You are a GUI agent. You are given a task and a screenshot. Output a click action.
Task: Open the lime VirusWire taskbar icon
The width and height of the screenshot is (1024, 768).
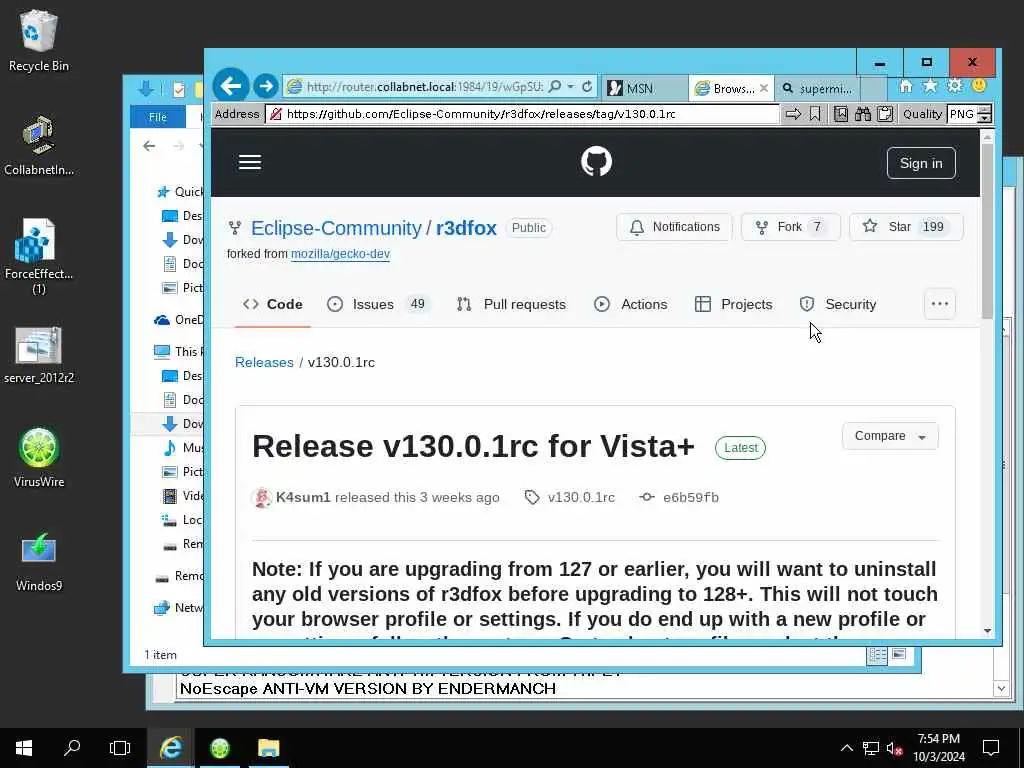(220, 748)
